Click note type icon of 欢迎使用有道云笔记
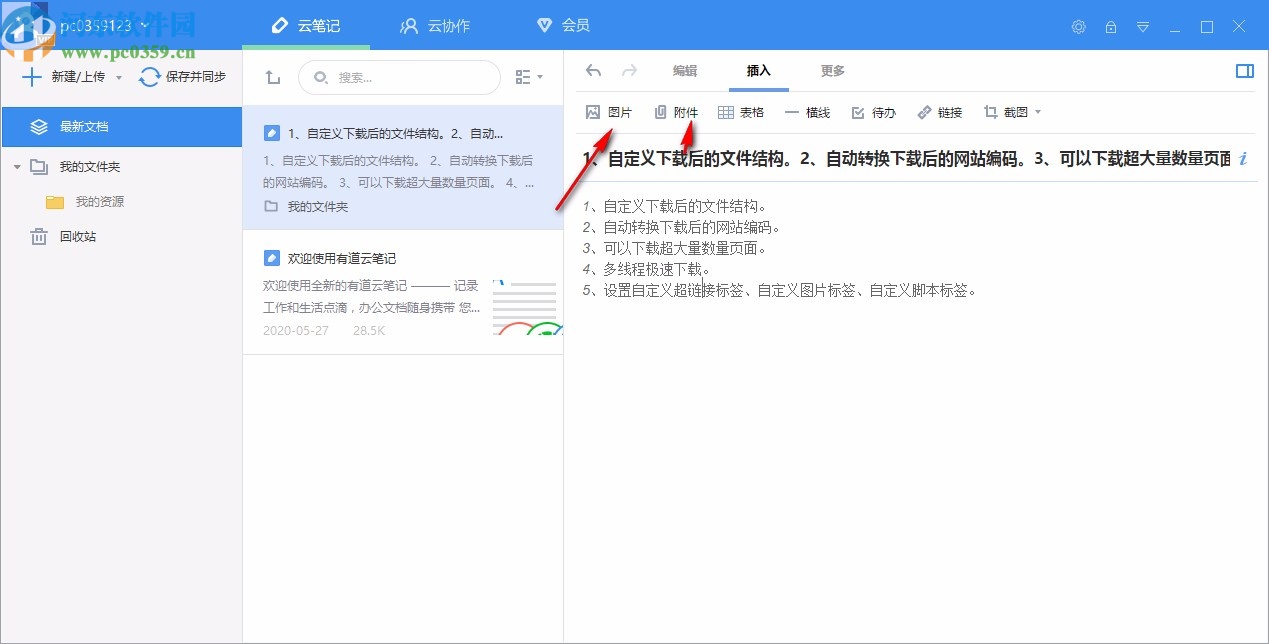1269x644 pixels. click(x=272, y=258)
